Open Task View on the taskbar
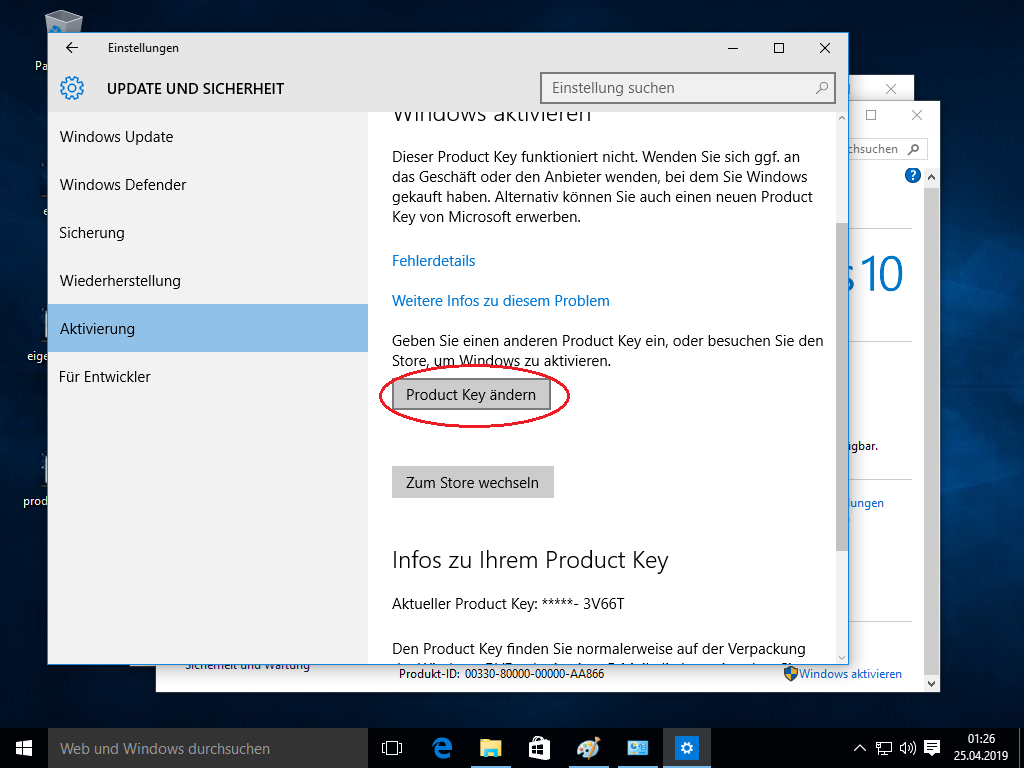 [391, 747]
